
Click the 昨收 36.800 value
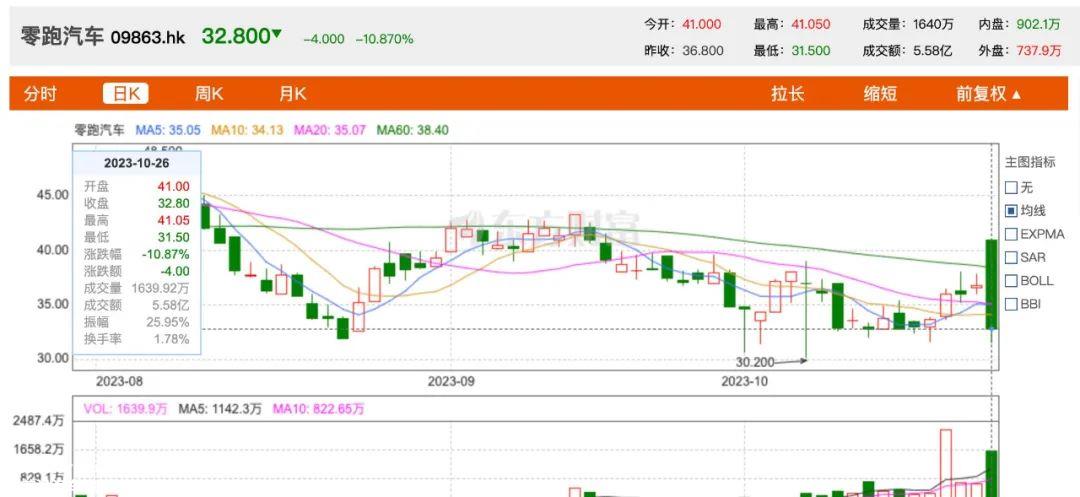[702, 50]
